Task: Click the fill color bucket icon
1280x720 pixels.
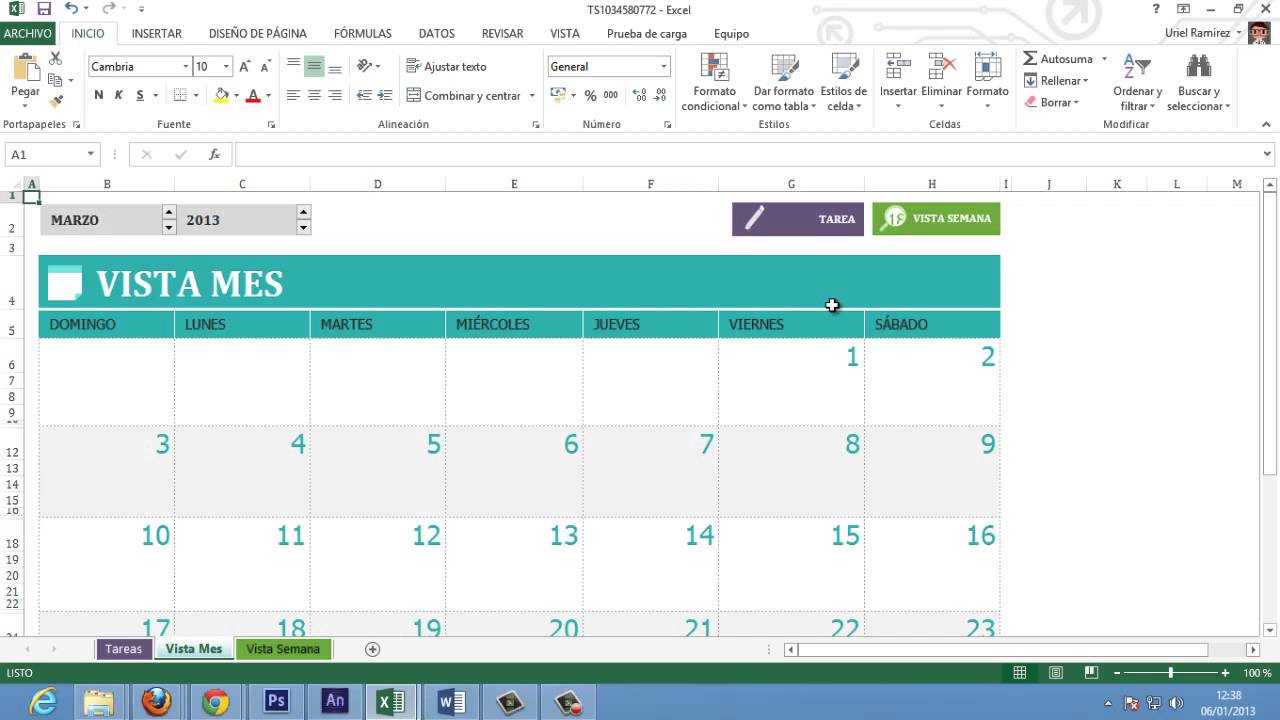Action: pyautogui.click(x=222, y=95)
